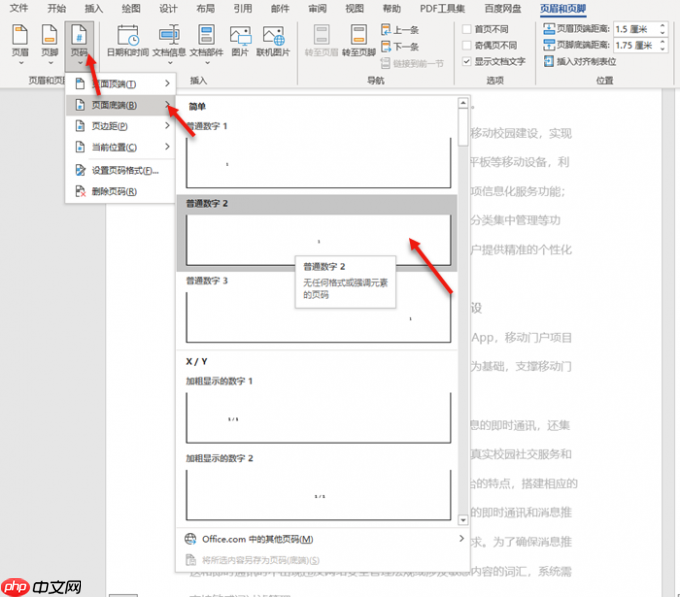This screenshot has width=680, height=597.
Task: Toggle 奇偶页不同 checkbox
Action: click(467, 45)
